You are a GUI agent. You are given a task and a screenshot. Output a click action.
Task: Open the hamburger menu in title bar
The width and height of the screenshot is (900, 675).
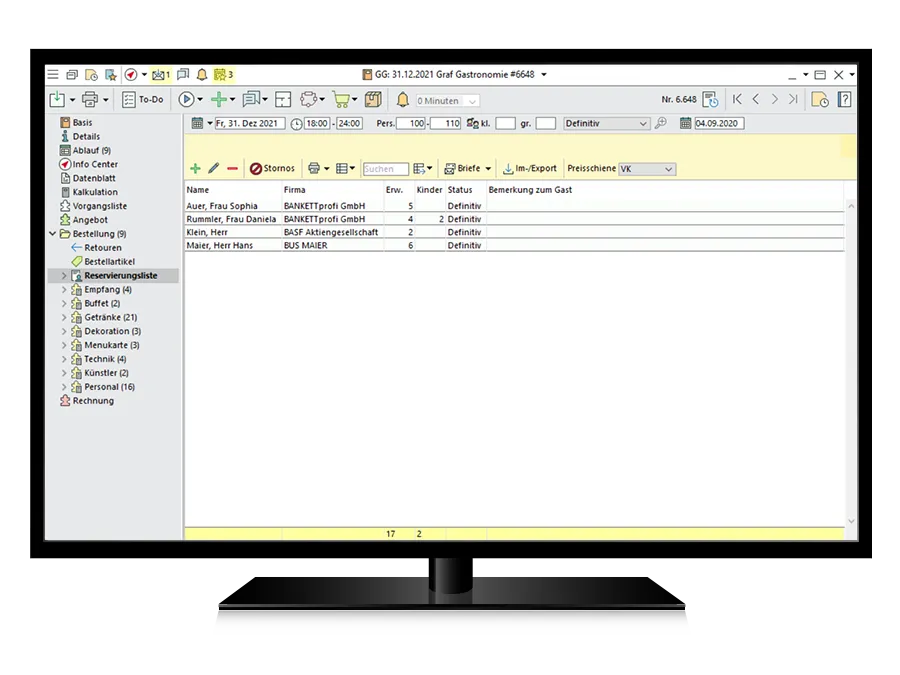click(x=53, y=75)
